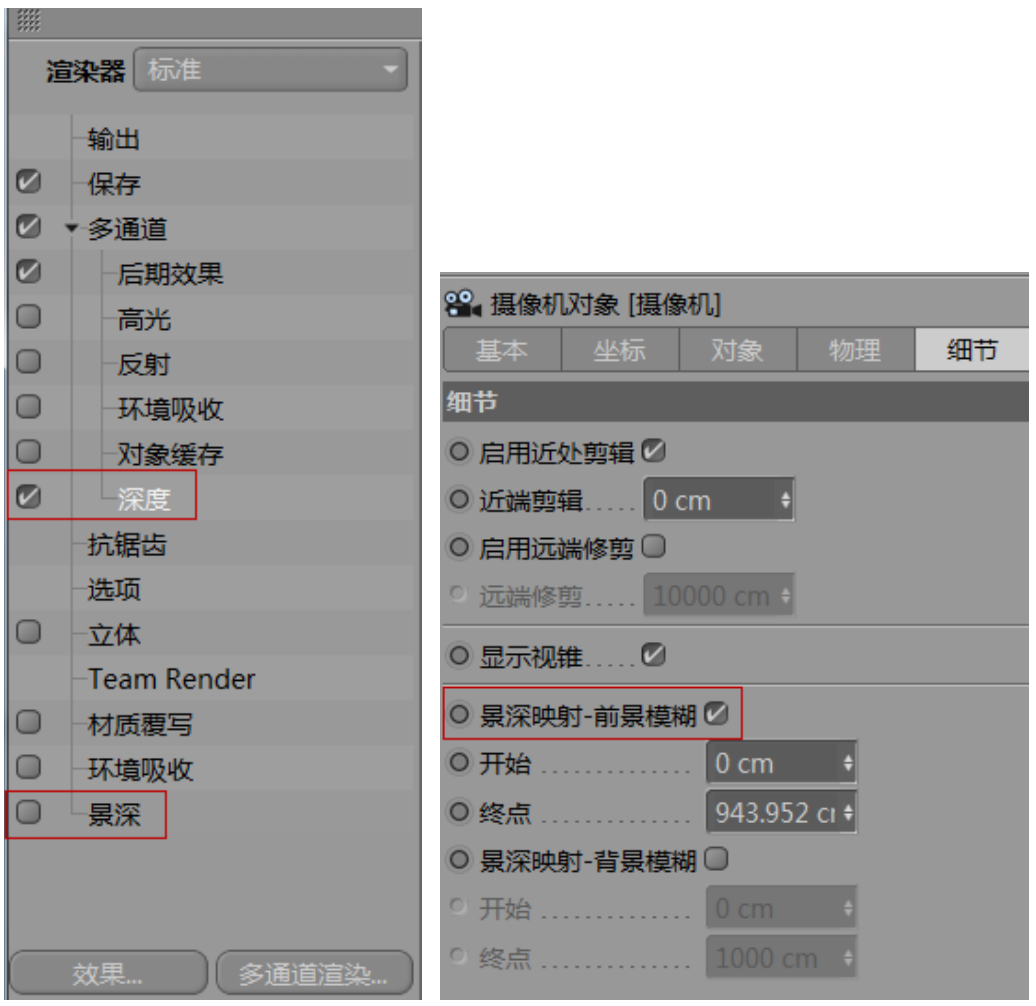Switch to the 细节 tab

tap(972, 349)
